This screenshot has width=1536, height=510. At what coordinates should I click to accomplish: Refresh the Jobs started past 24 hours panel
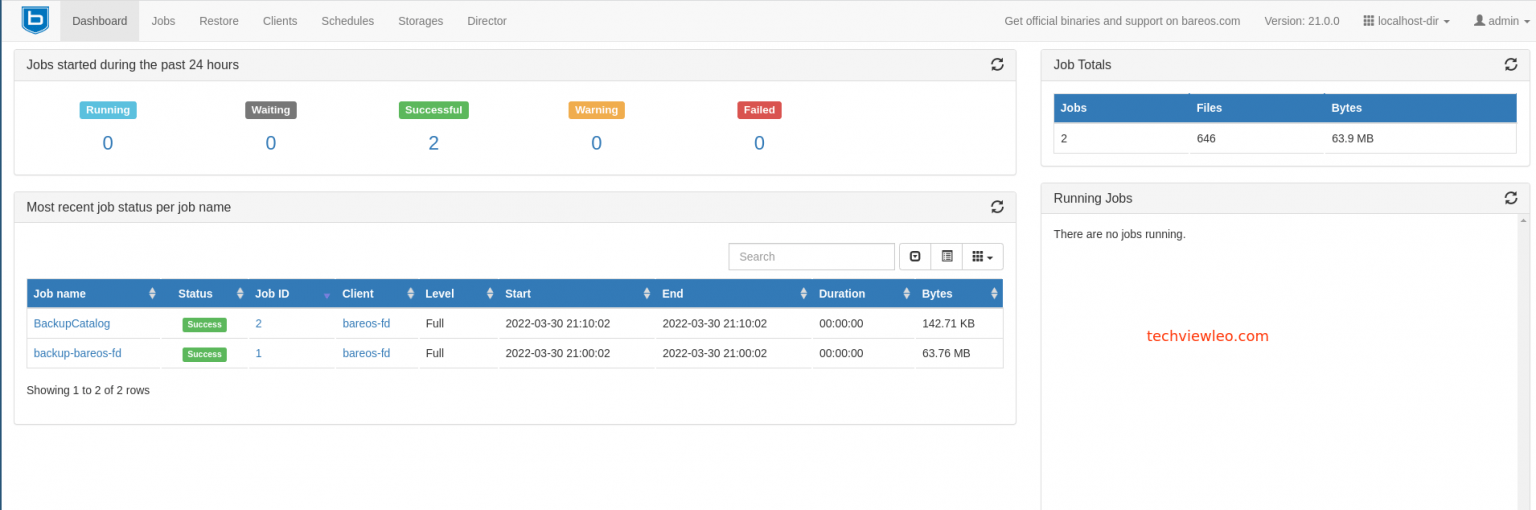point(997,64)
